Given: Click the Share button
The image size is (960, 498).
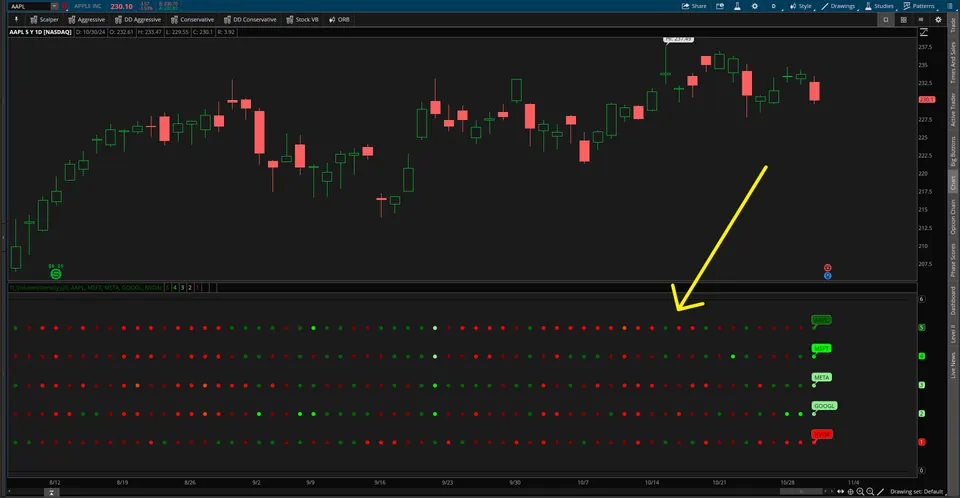Looking at the screenshot, I should pos(694,6).
